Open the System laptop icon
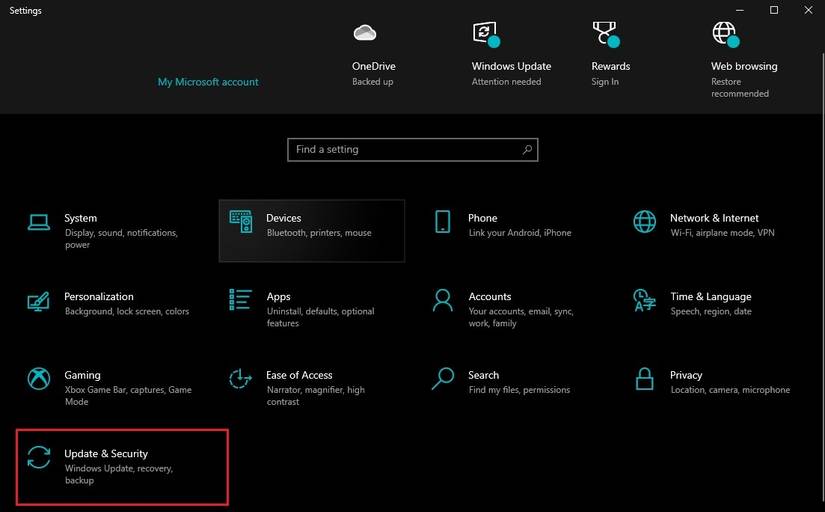This screenshot has width=825, height=512. [x=38, y=222]
